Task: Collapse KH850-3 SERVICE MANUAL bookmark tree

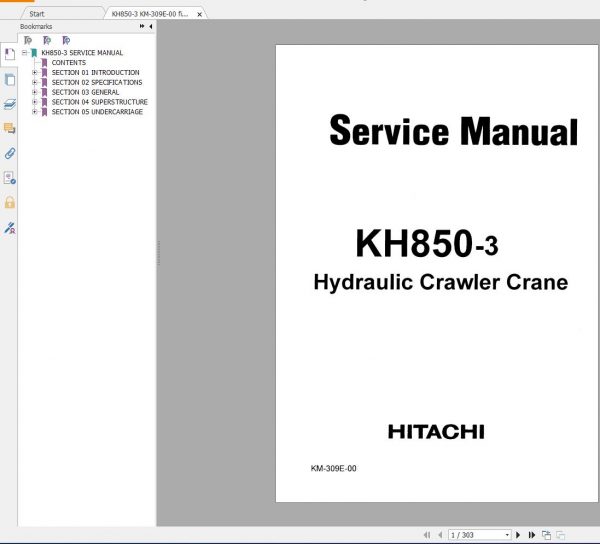Action: (x=24, y=52)
